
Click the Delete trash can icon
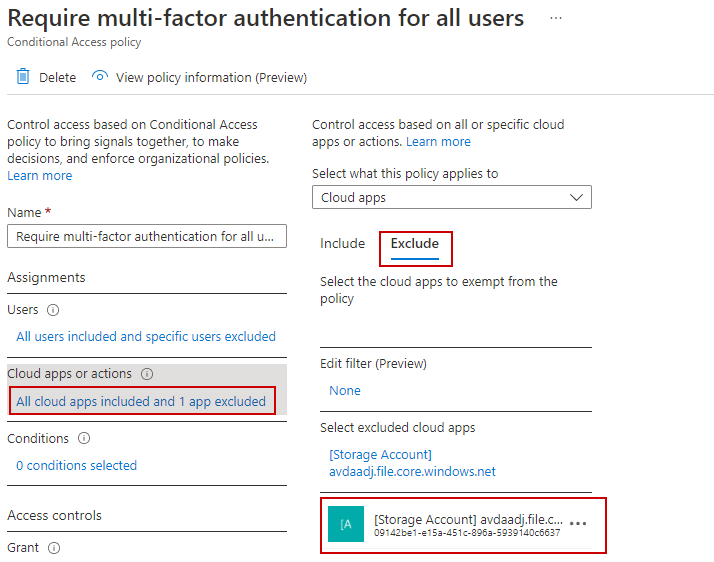click(23, 77)
